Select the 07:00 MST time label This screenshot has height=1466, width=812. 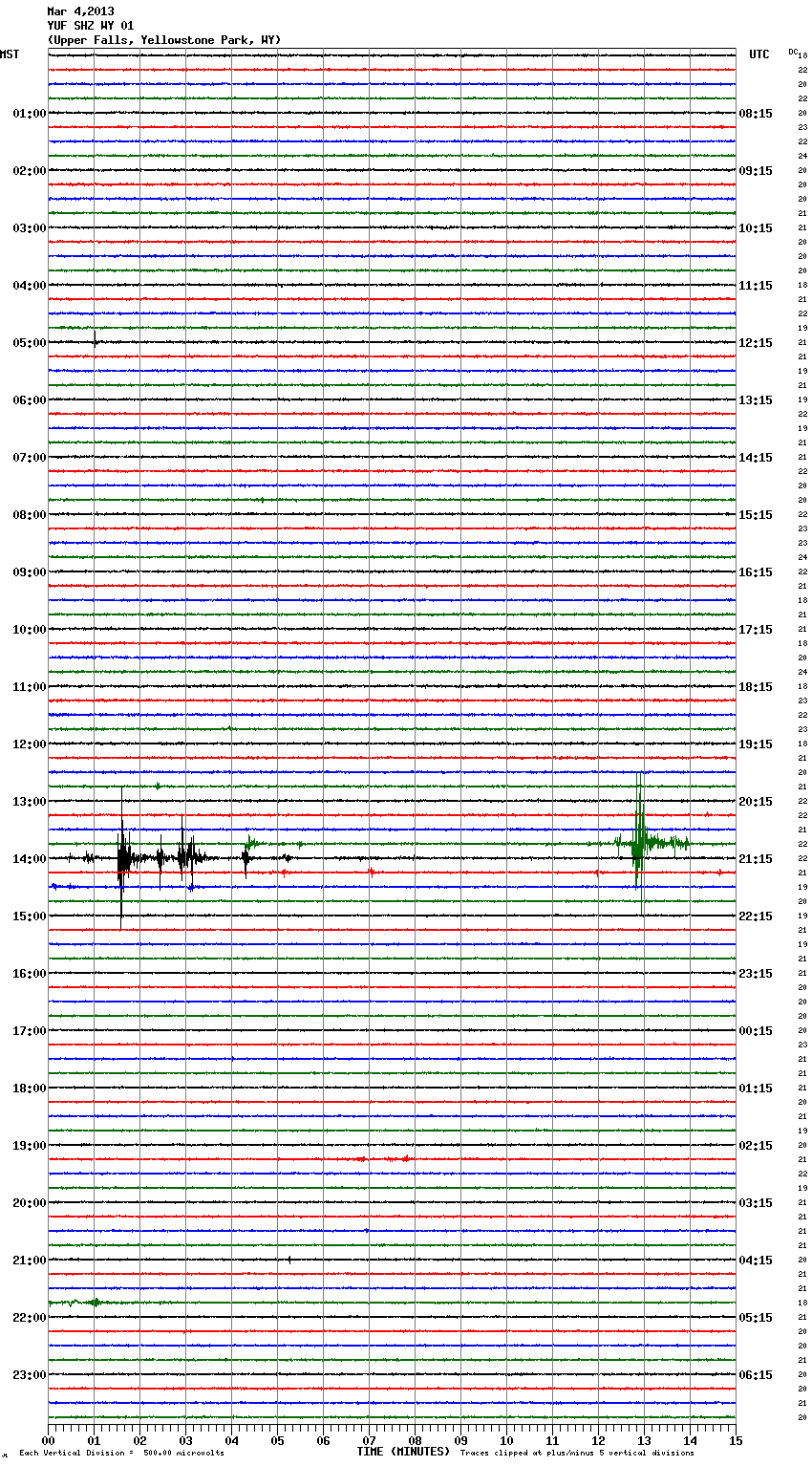[29, 458]
